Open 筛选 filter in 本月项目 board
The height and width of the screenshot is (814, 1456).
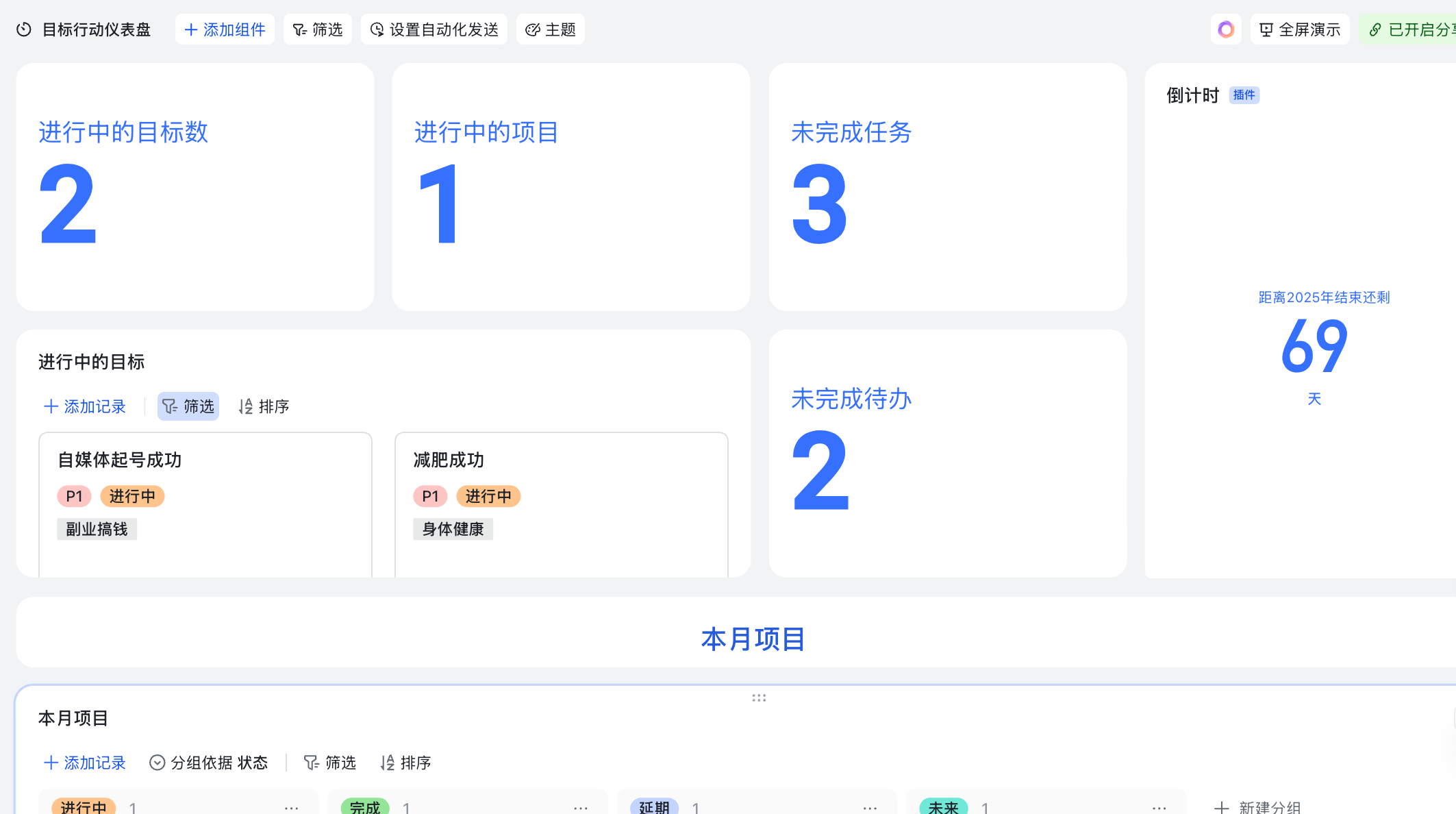[x=330, y=763]
